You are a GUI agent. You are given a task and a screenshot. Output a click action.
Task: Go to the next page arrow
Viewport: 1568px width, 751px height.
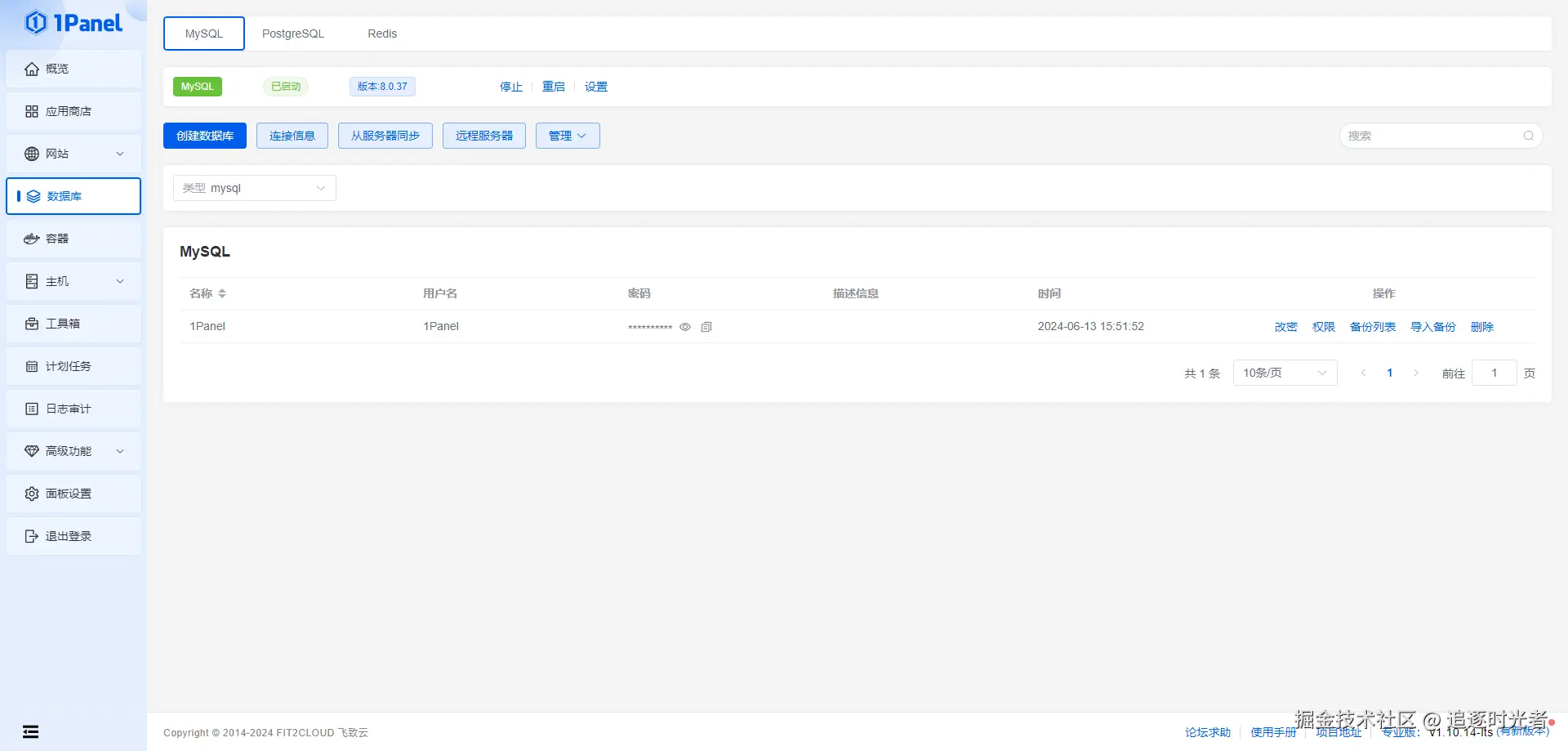coord(1416,373)
